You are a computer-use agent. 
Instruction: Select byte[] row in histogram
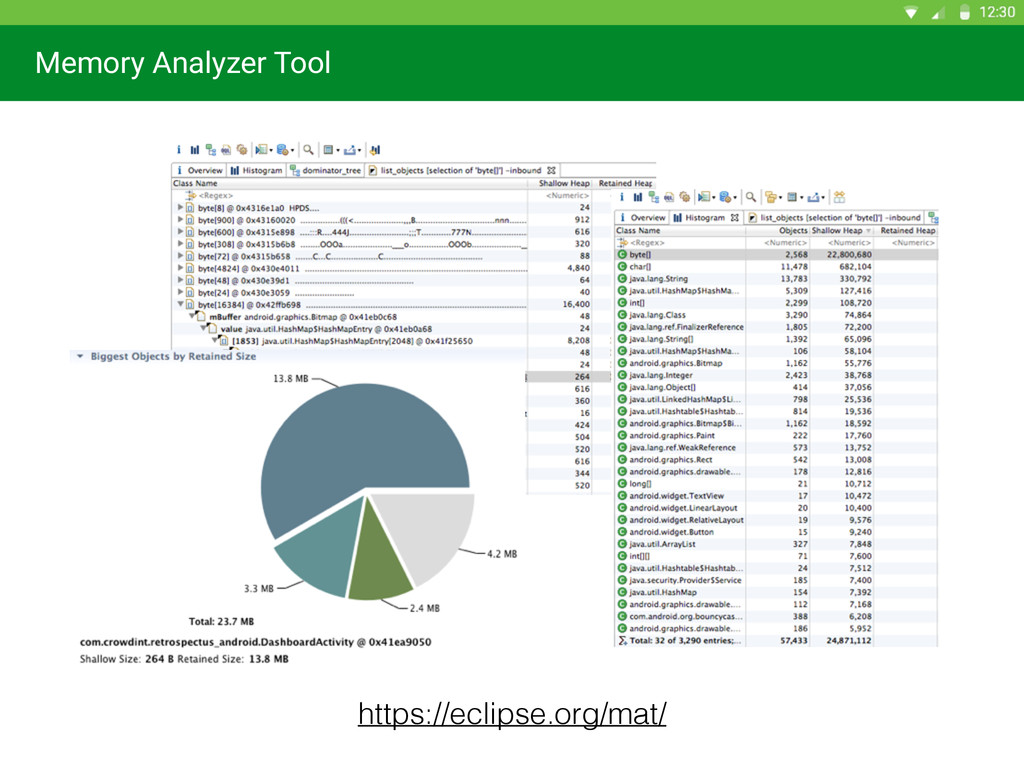(x=776, y=255)
